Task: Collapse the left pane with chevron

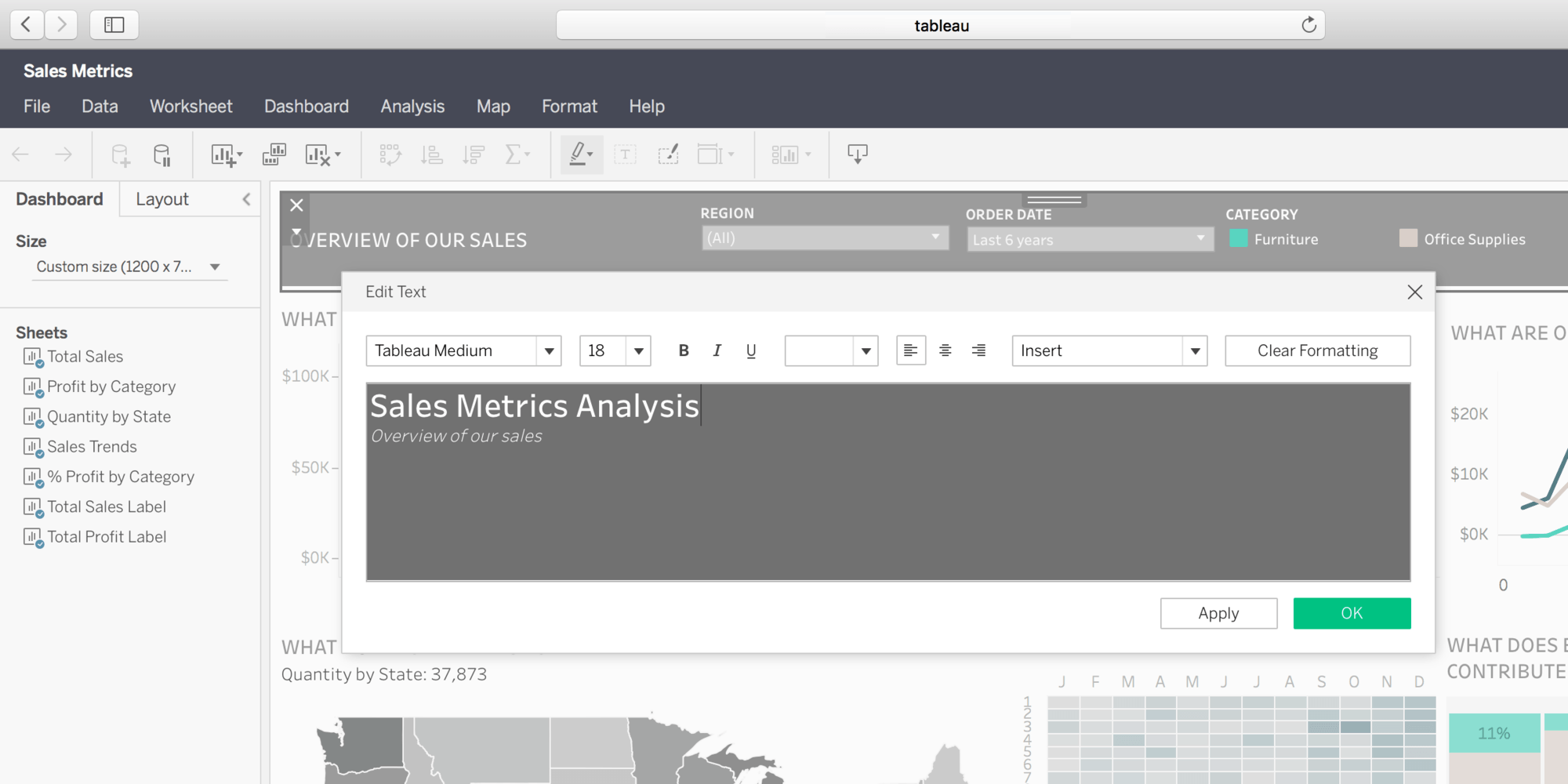Action: 246,199
